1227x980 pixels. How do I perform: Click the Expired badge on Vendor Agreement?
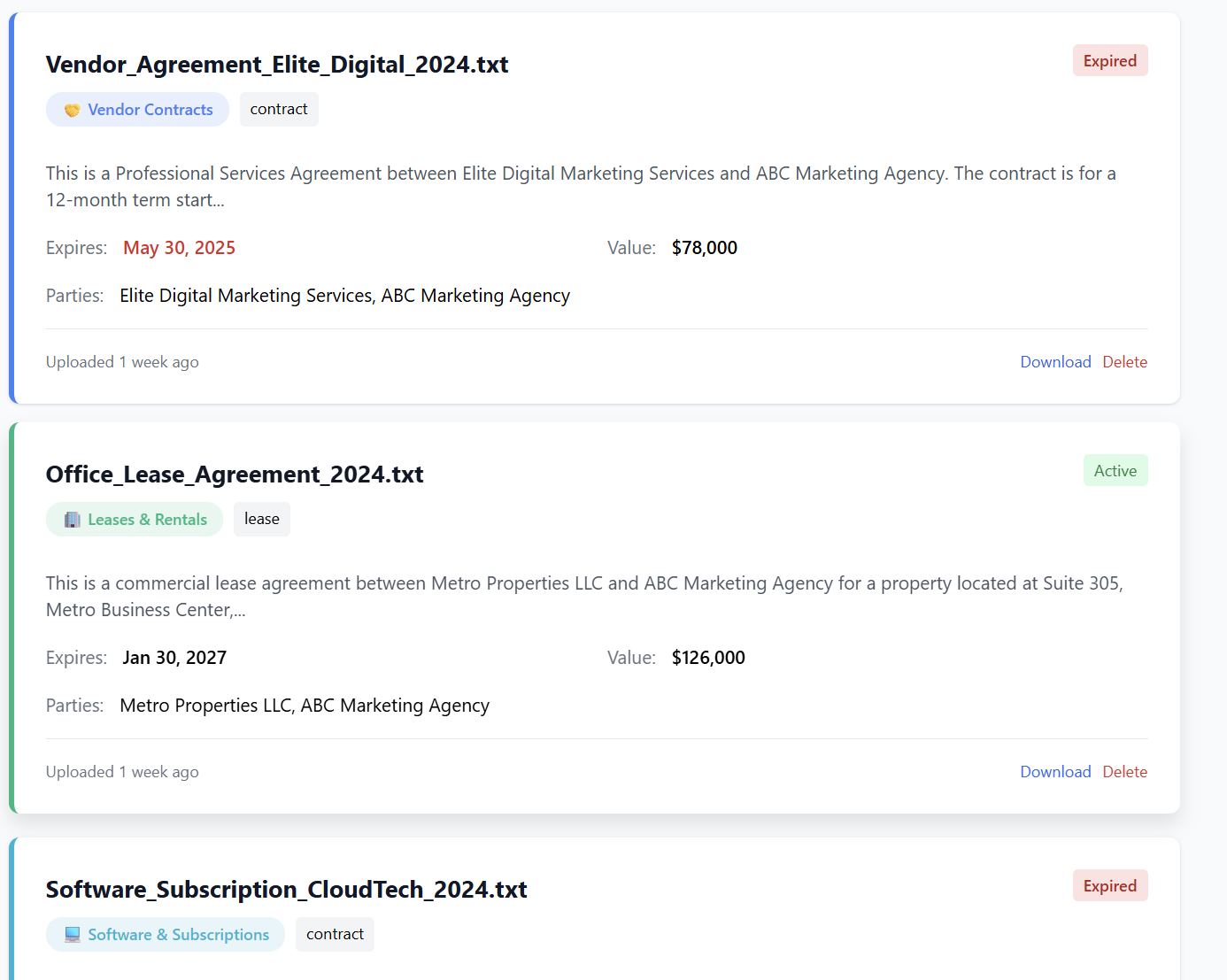pyautogui.click(x=1109, y=61)
